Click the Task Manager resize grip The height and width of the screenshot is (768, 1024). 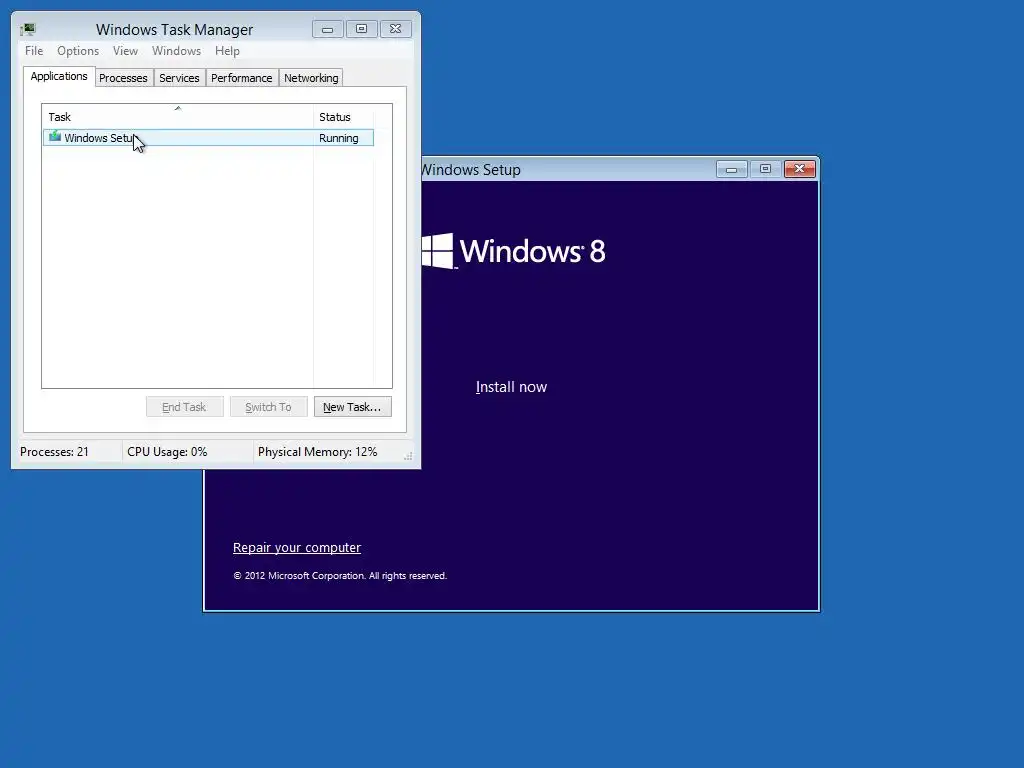(408, 456)
